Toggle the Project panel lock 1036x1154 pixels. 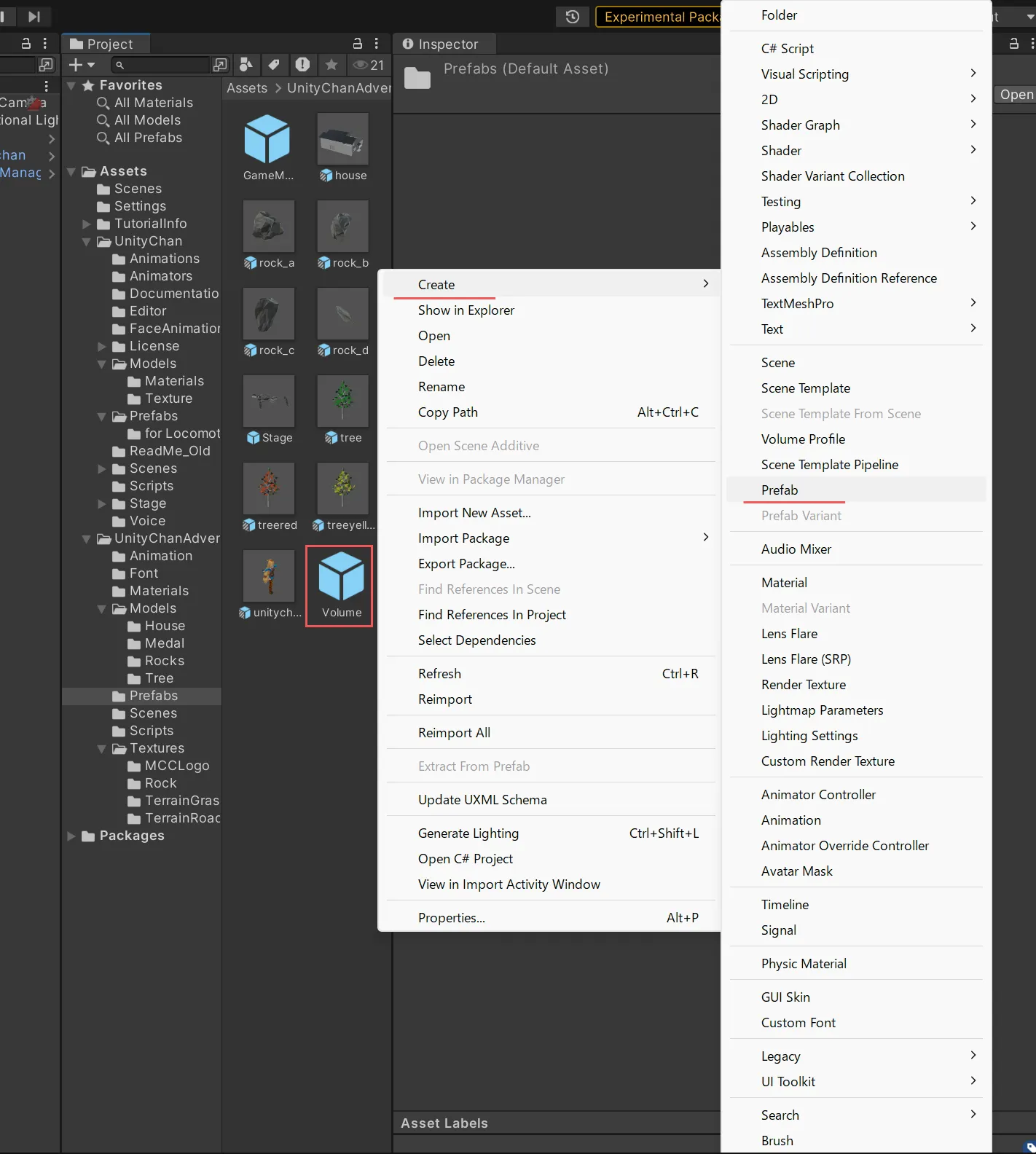pos(357,44)
